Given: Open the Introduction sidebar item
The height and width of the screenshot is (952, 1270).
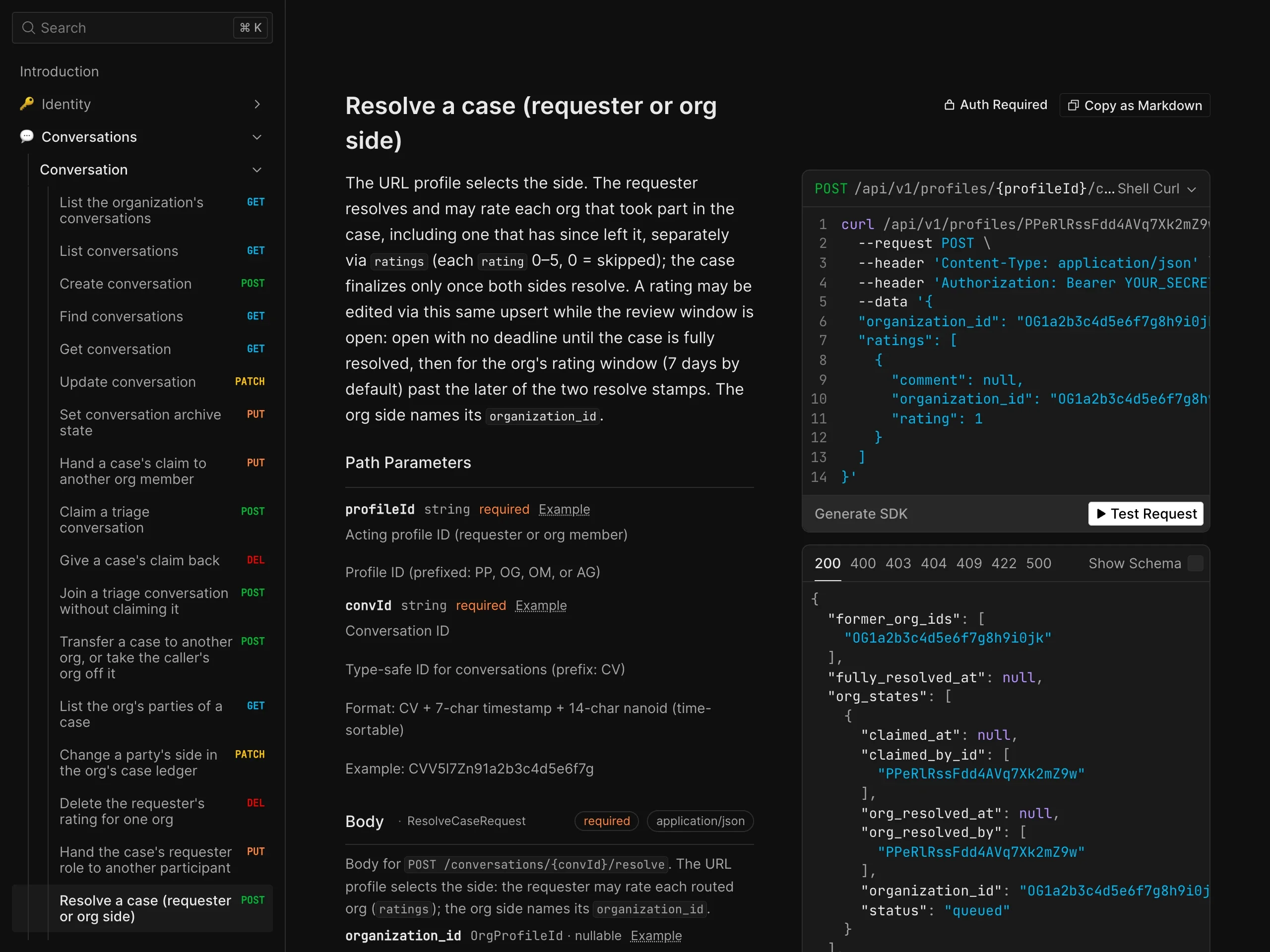Looking at the screenshot, I should point(59,72).
